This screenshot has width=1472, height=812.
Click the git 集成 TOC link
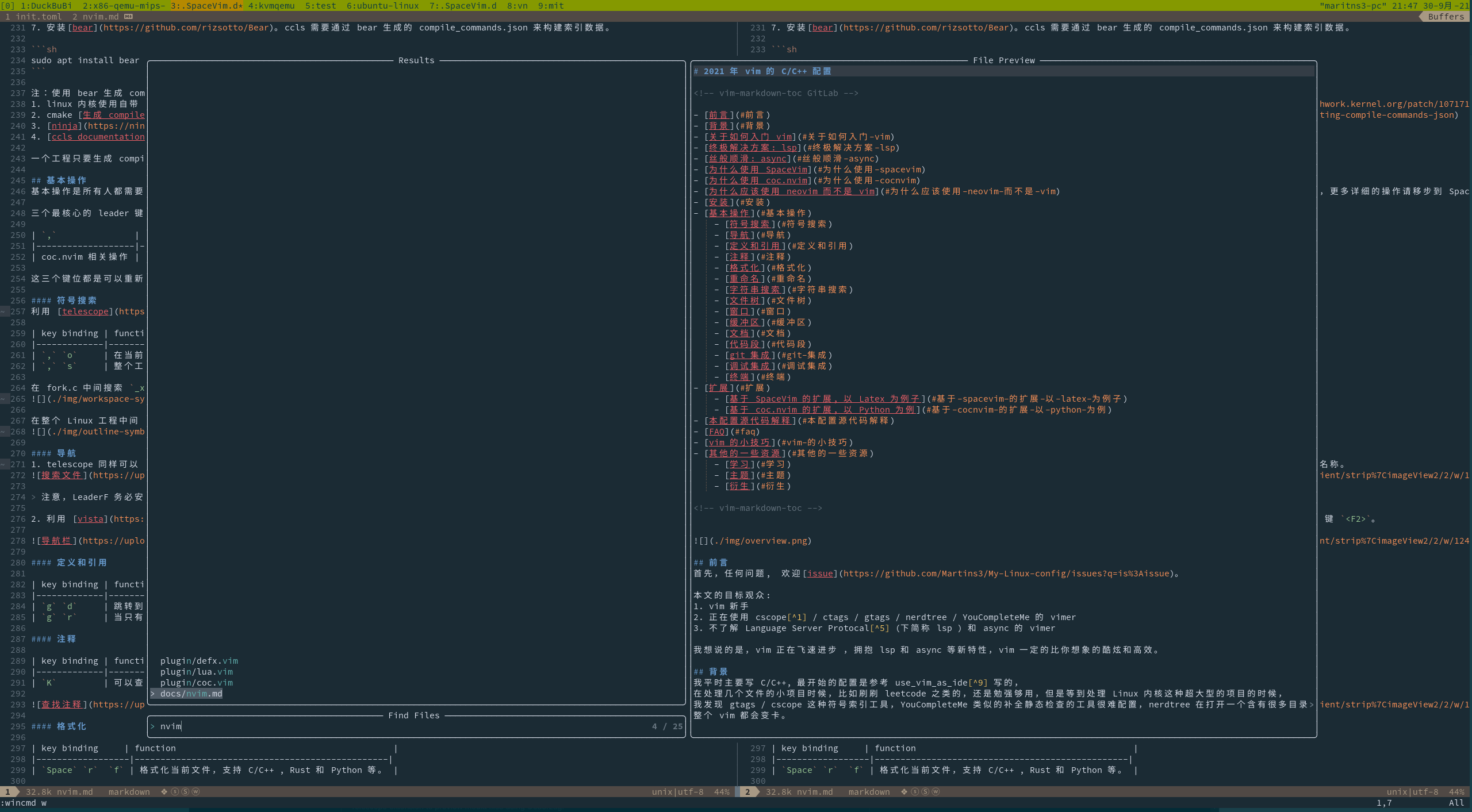(749, 355)
